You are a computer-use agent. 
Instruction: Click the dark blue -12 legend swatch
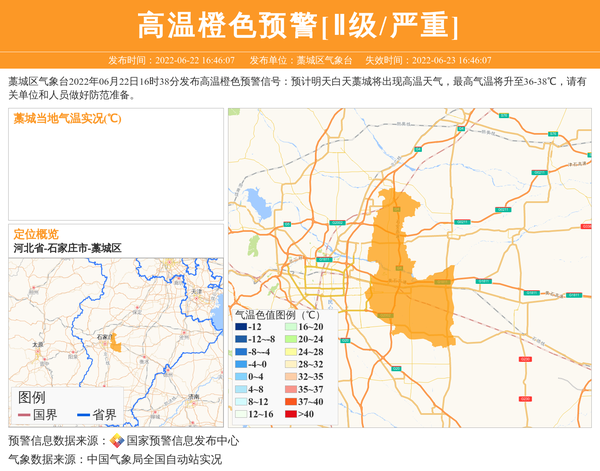(241, 327)
